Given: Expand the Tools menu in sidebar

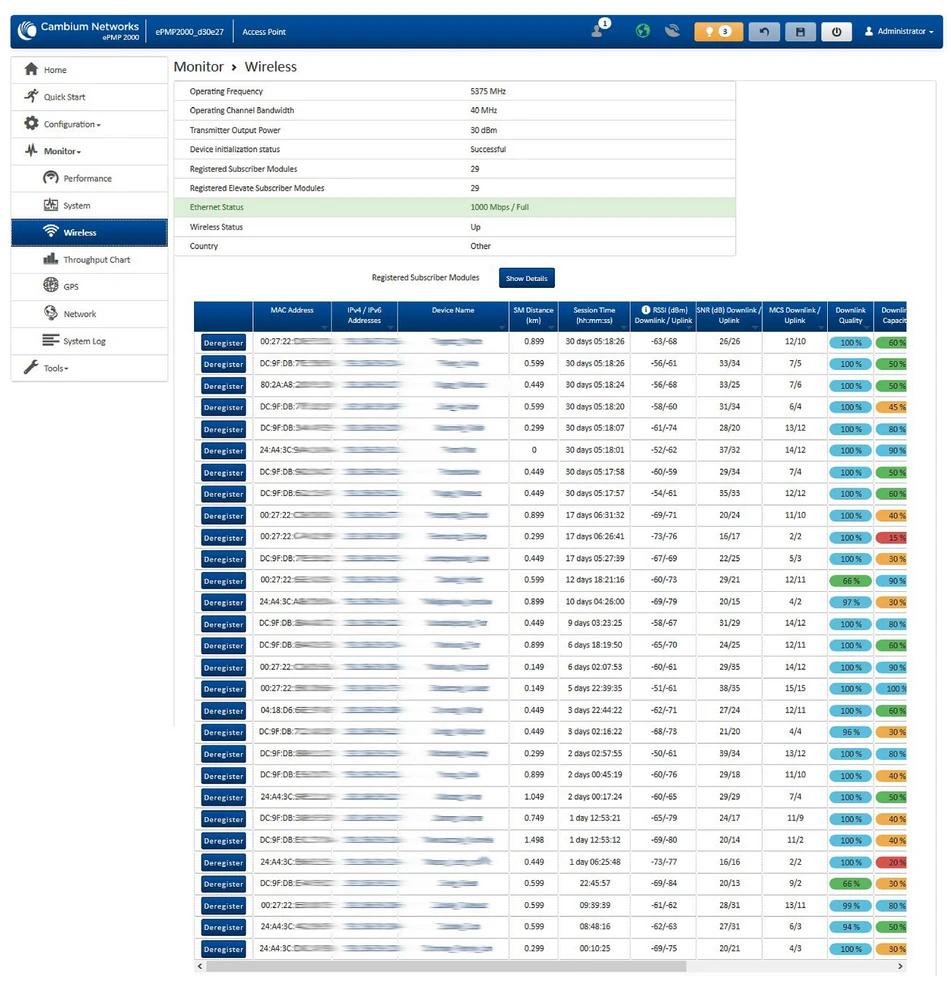Looking at the screenshot, I should point(56,368).
